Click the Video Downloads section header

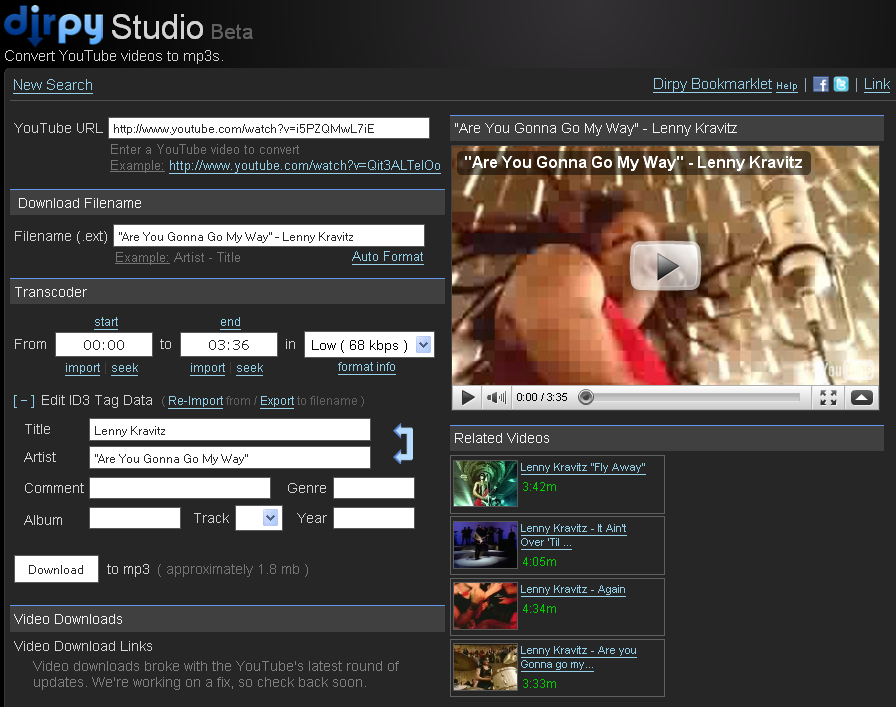pyautogui.click(x=227, y=619)
